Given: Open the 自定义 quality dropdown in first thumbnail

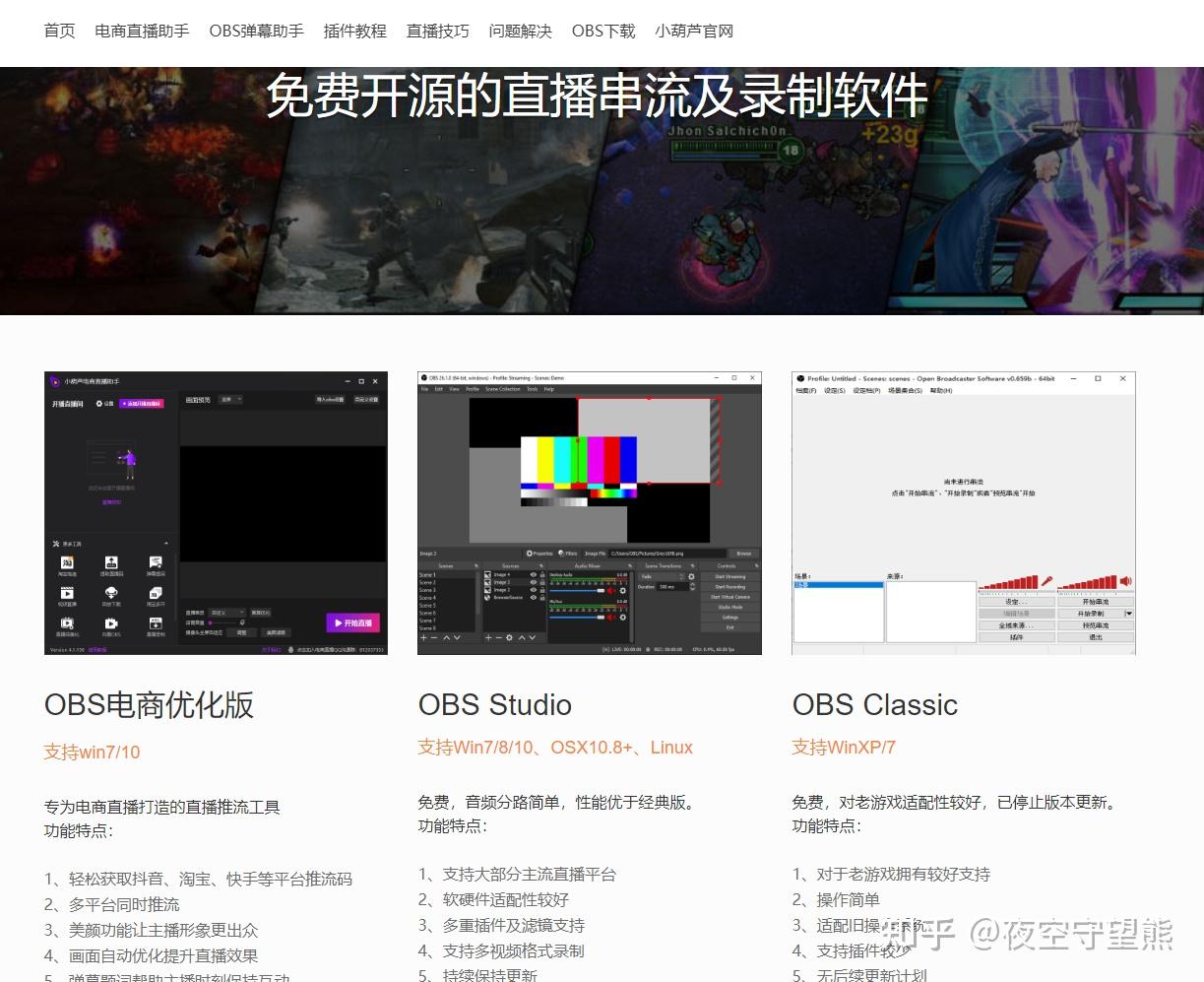Looking at the screenshot, I should click(x=227, y=613).
